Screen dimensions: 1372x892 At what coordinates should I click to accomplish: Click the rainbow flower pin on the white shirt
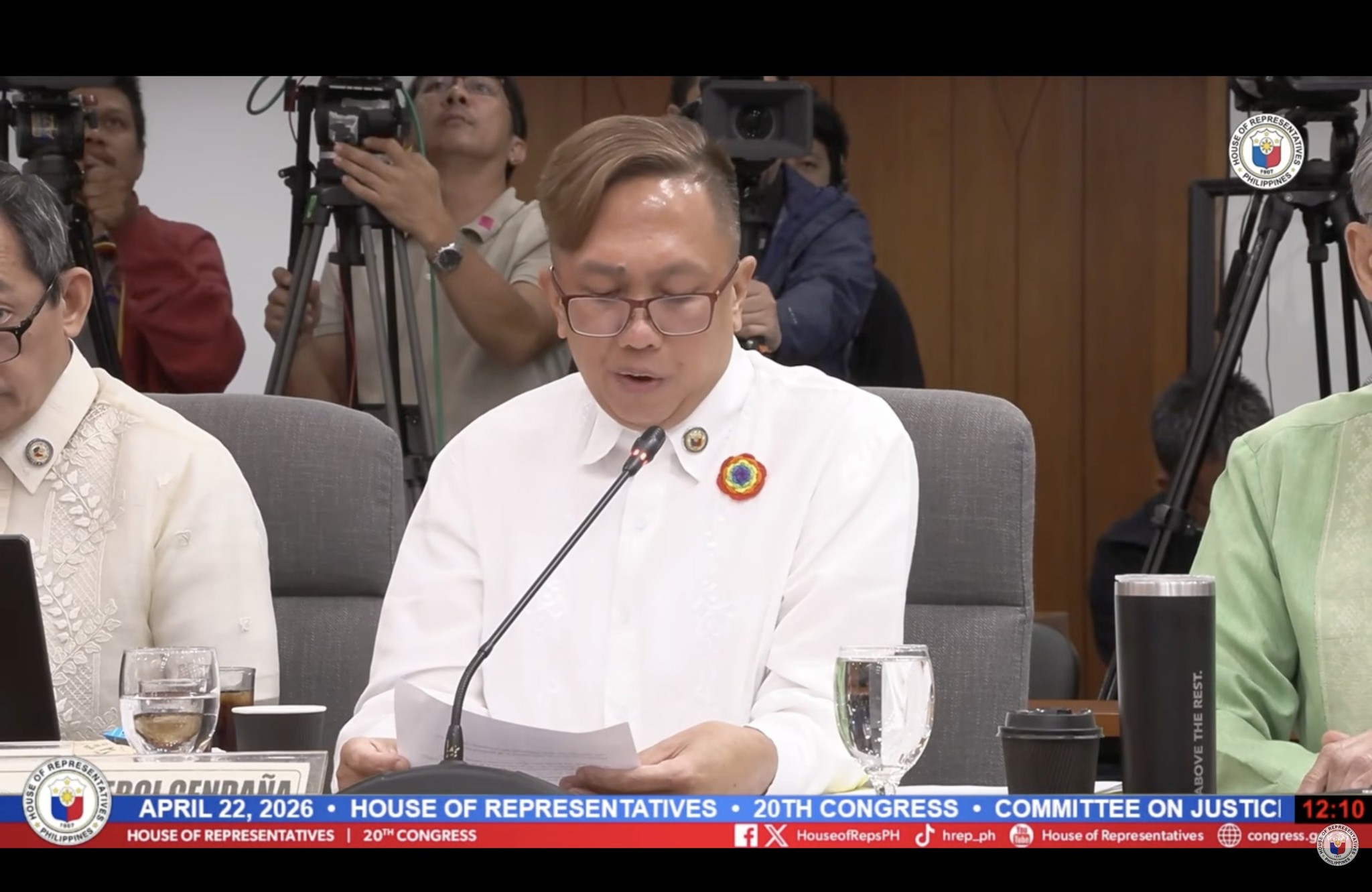[742, 476]
